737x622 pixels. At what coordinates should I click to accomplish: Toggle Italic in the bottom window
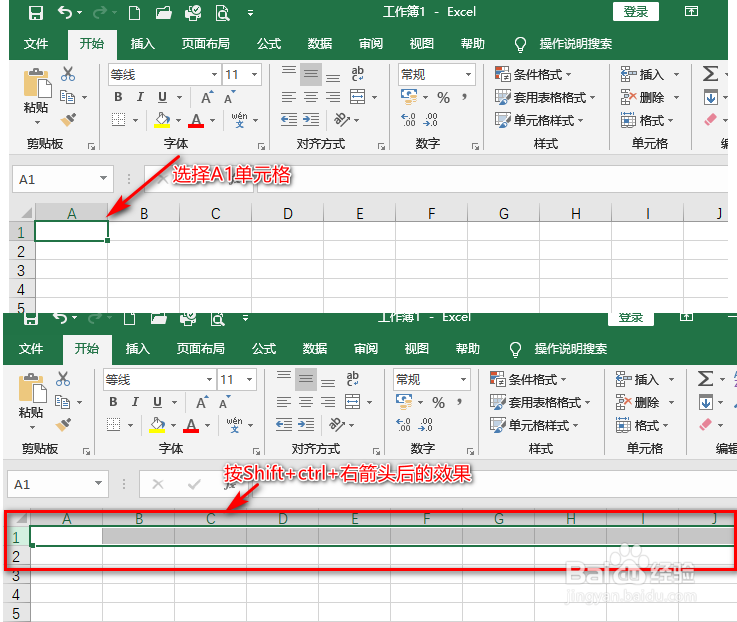[x=135, y=402]
